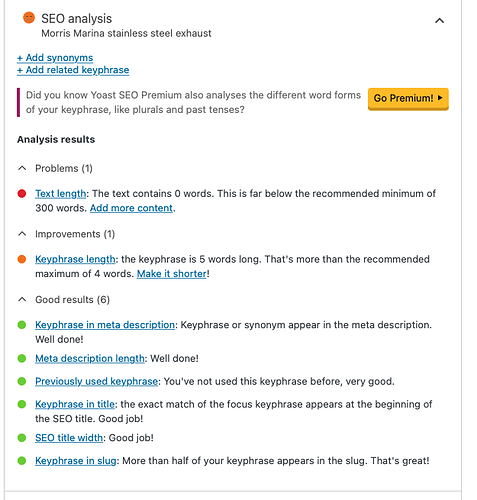Click red bullet beside Text length problem
Screen dimensions: 477x500
click(x=22, y=194)
